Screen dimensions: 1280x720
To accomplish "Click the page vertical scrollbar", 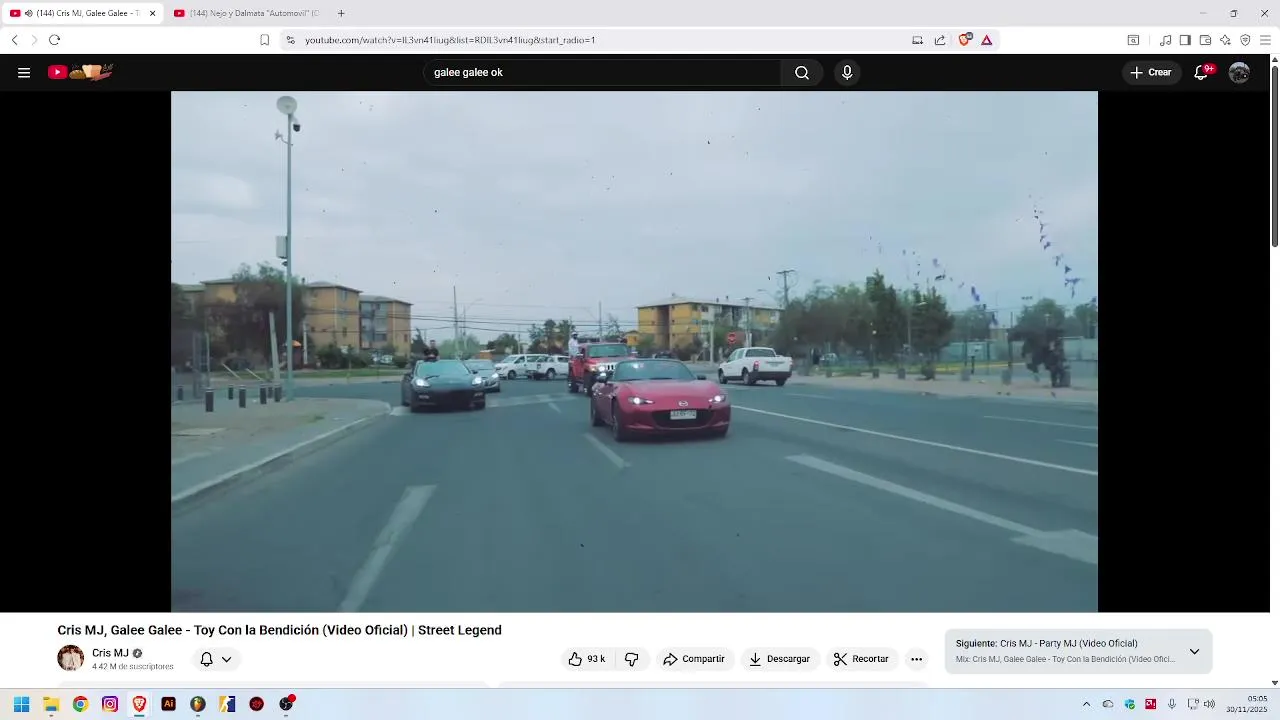I will pos(1274,155).
